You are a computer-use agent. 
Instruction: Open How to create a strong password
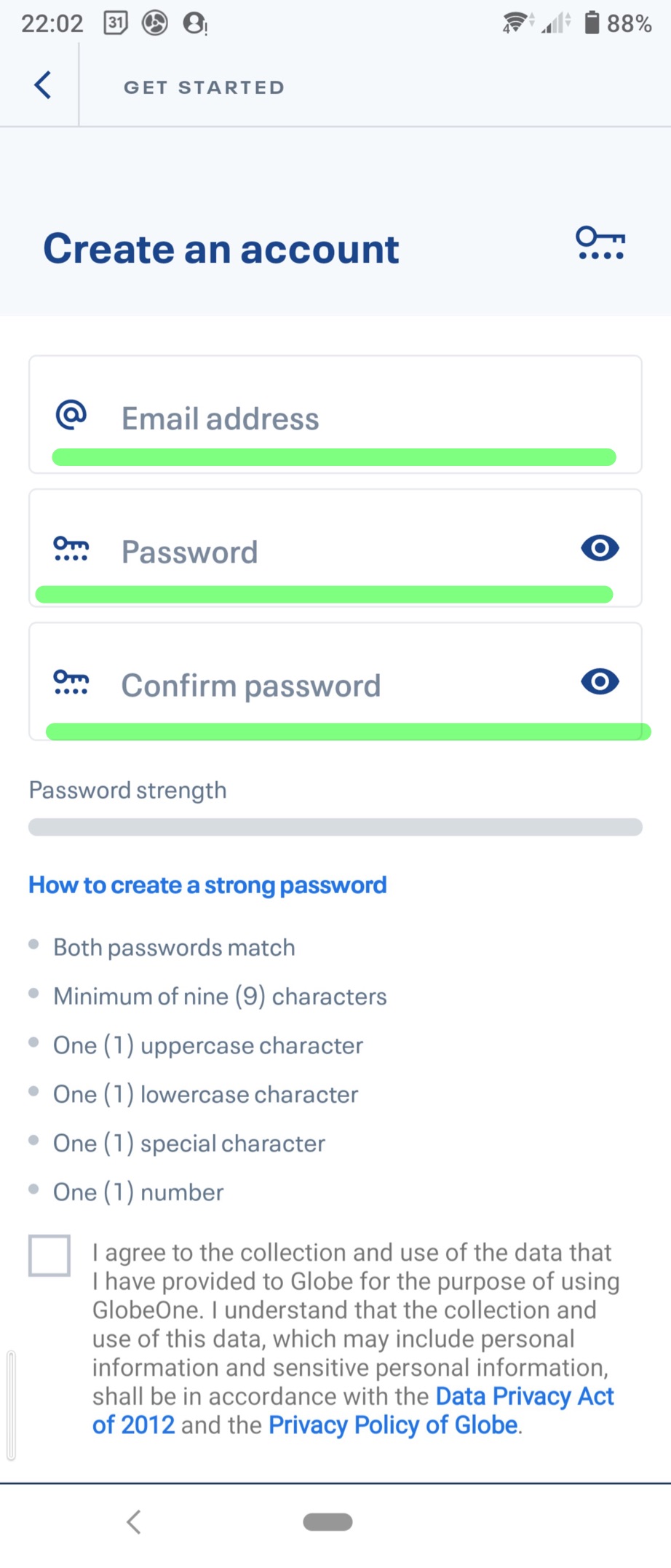(x=207, y=885)
